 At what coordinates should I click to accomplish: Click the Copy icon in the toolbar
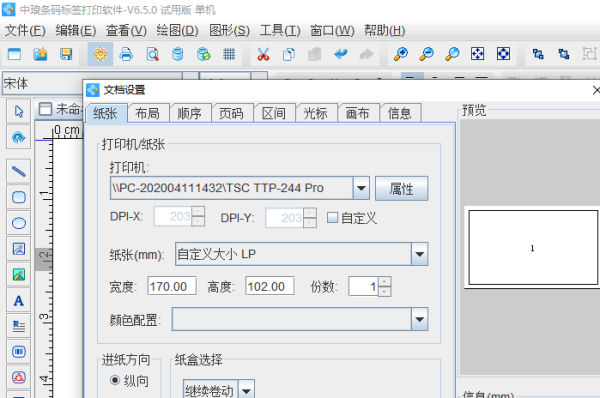tap(289, 54)
